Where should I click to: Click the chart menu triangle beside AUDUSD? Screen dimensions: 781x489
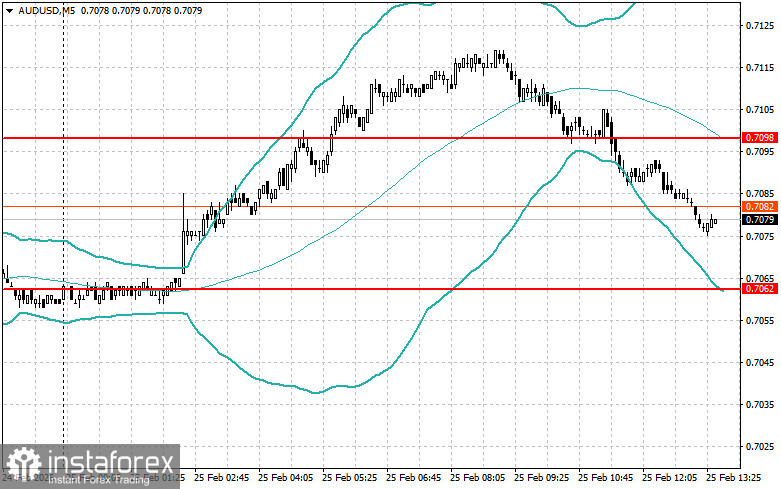pos(9,10)
